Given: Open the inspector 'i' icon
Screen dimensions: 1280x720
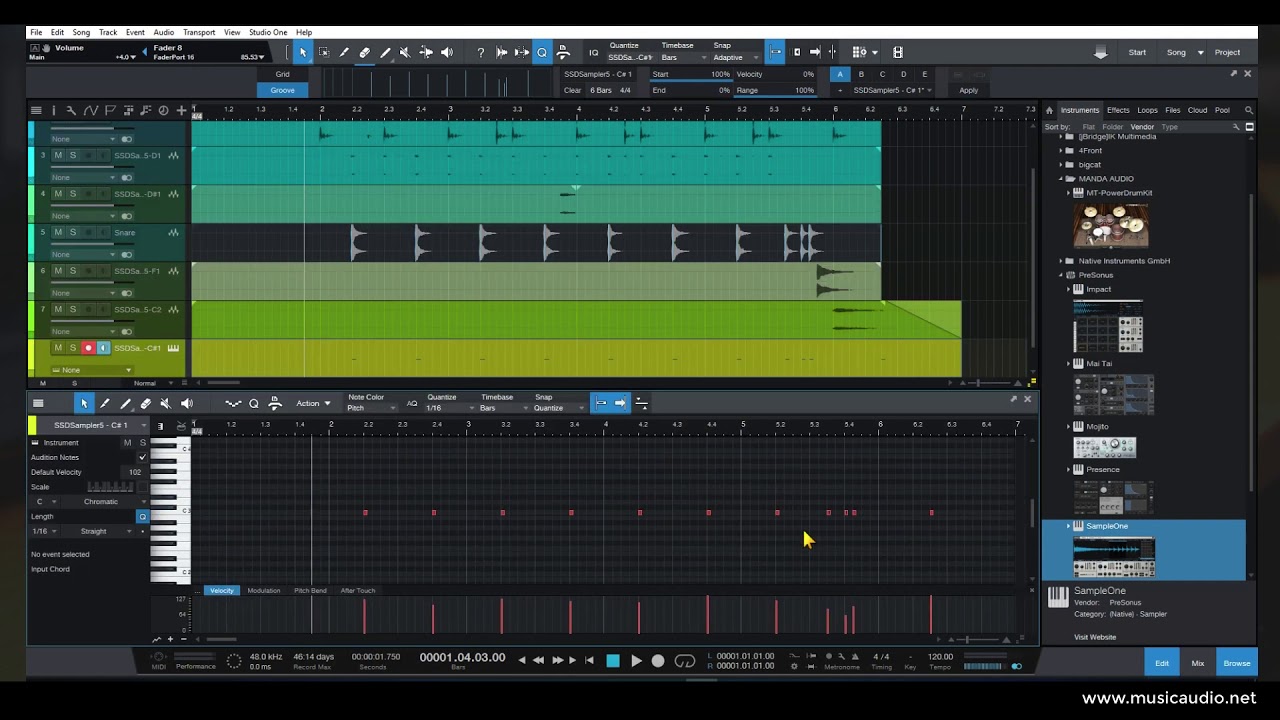Looking at the screenshot, I should pos(54,110).
